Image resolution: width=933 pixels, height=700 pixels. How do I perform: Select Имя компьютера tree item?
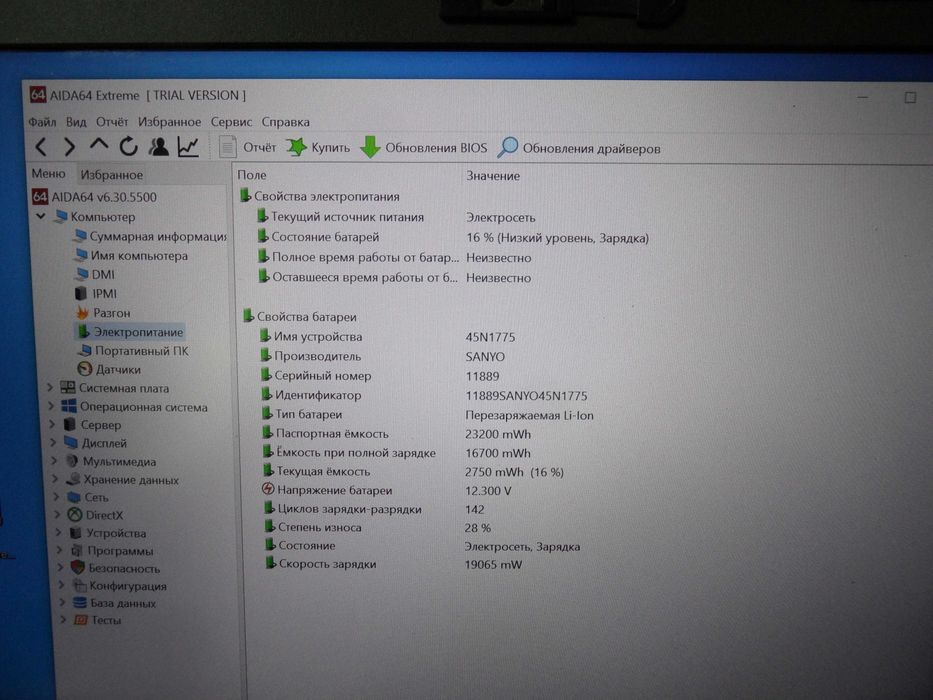131,255
